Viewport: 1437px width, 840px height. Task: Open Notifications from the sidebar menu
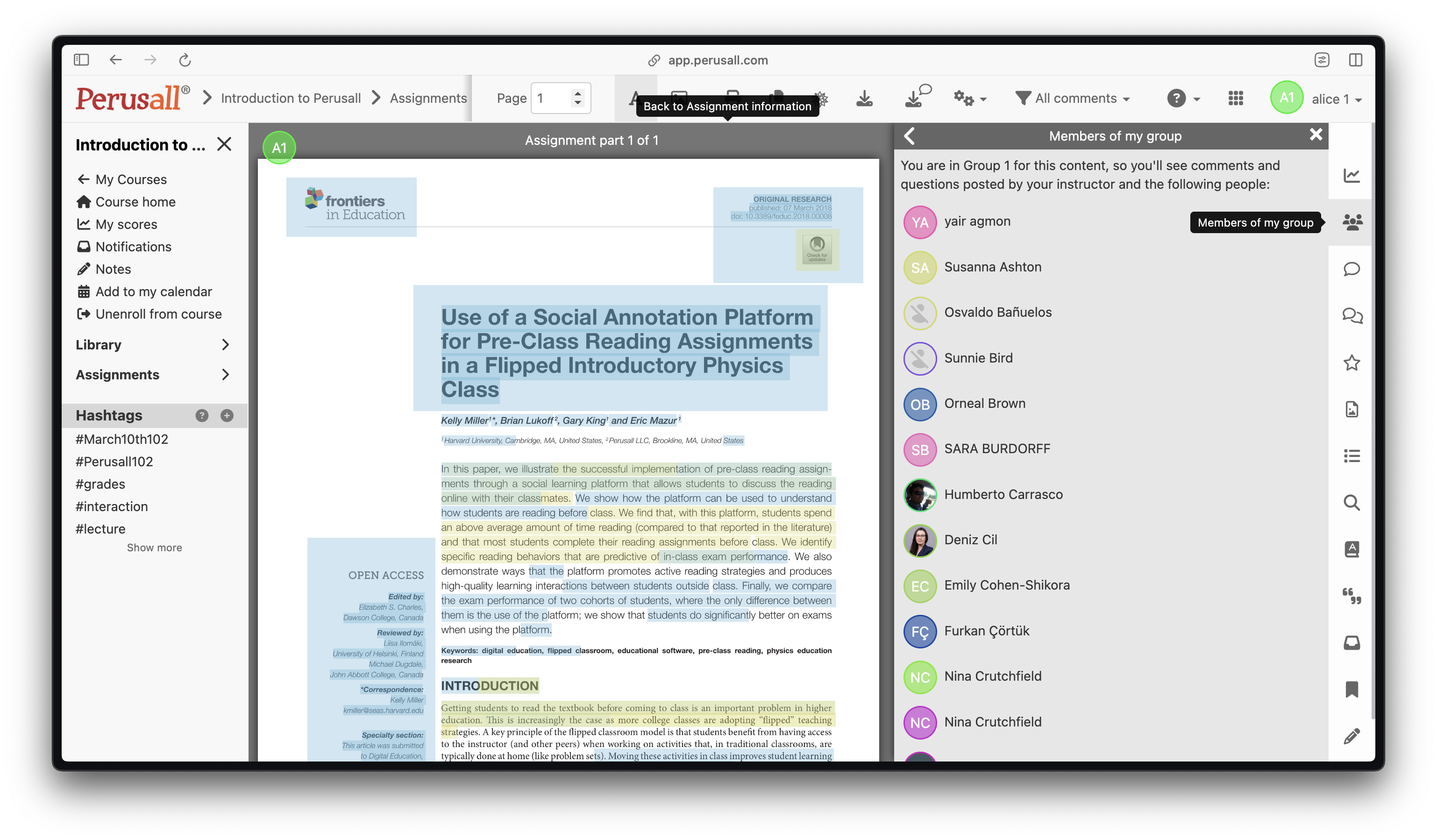point(133,246)
